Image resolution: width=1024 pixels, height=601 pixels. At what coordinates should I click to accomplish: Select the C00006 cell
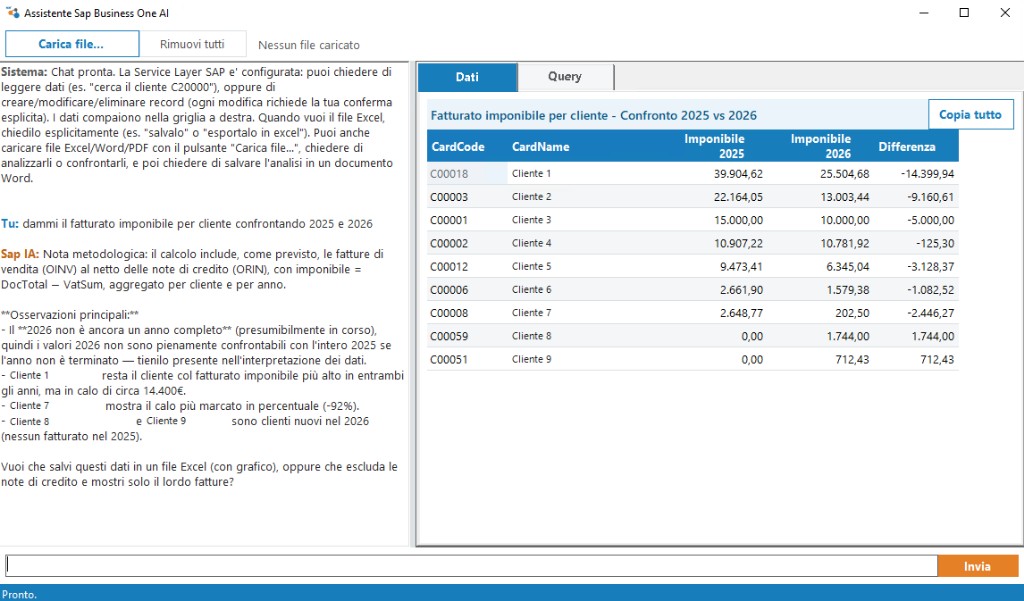[468, 289]
